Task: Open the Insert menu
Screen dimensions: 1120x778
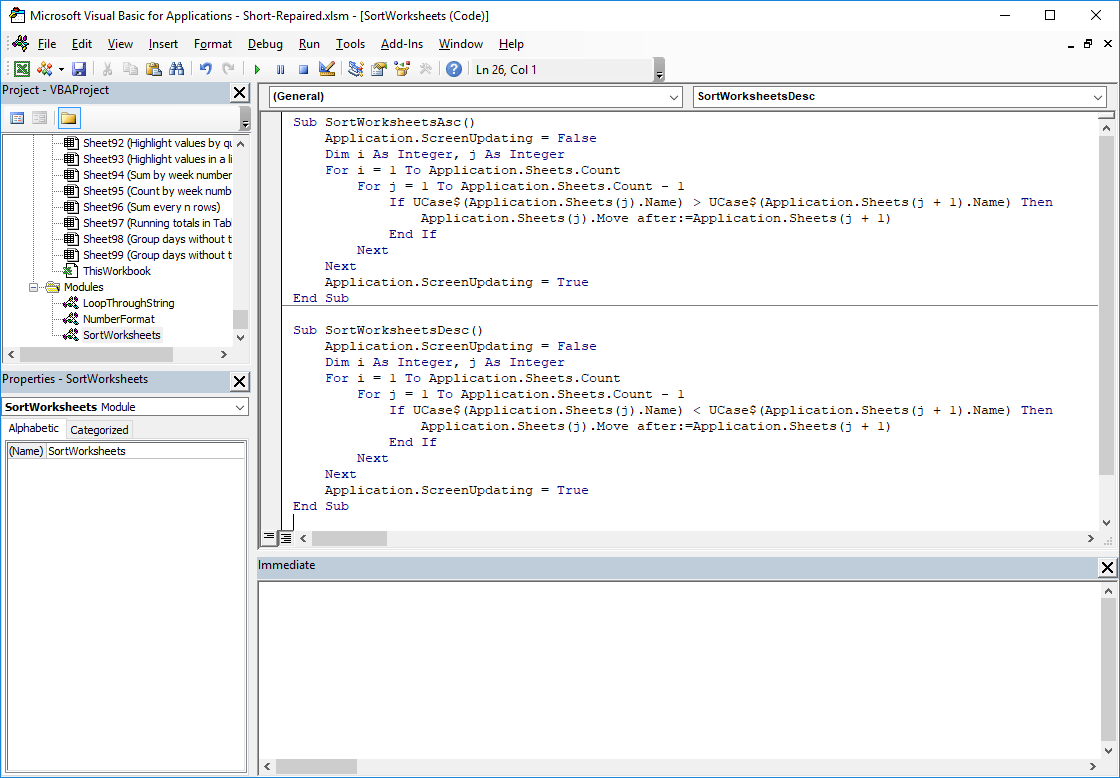Action: click(x=164, y=44)
